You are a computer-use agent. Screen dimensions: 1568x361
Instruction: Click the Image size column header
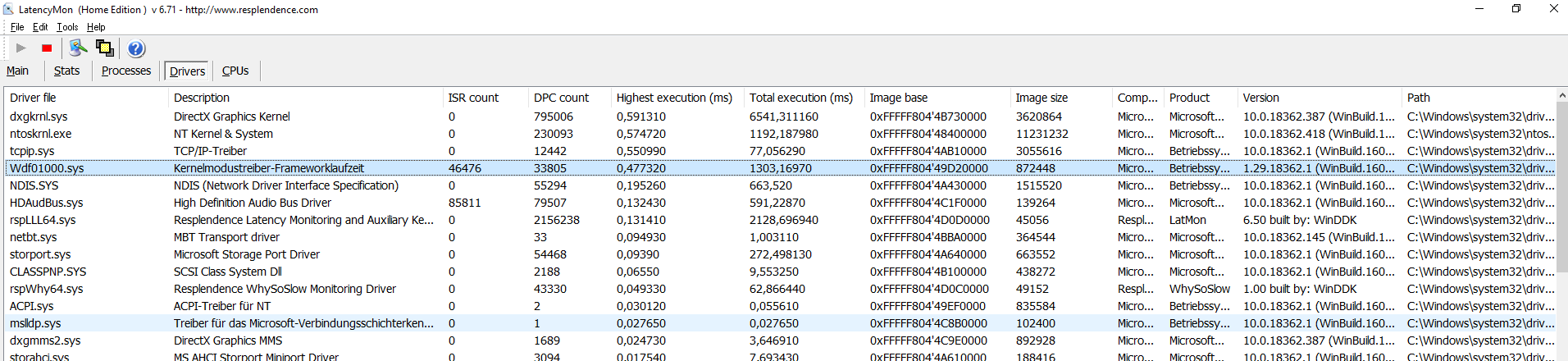coord(1061,98)
